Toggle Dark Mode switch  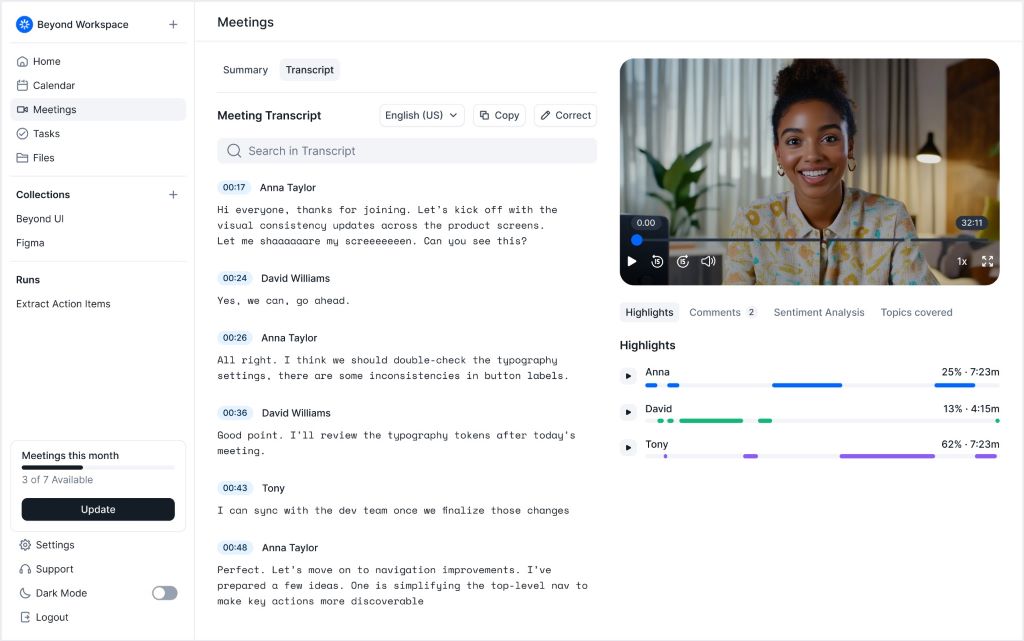click(164, 593)
